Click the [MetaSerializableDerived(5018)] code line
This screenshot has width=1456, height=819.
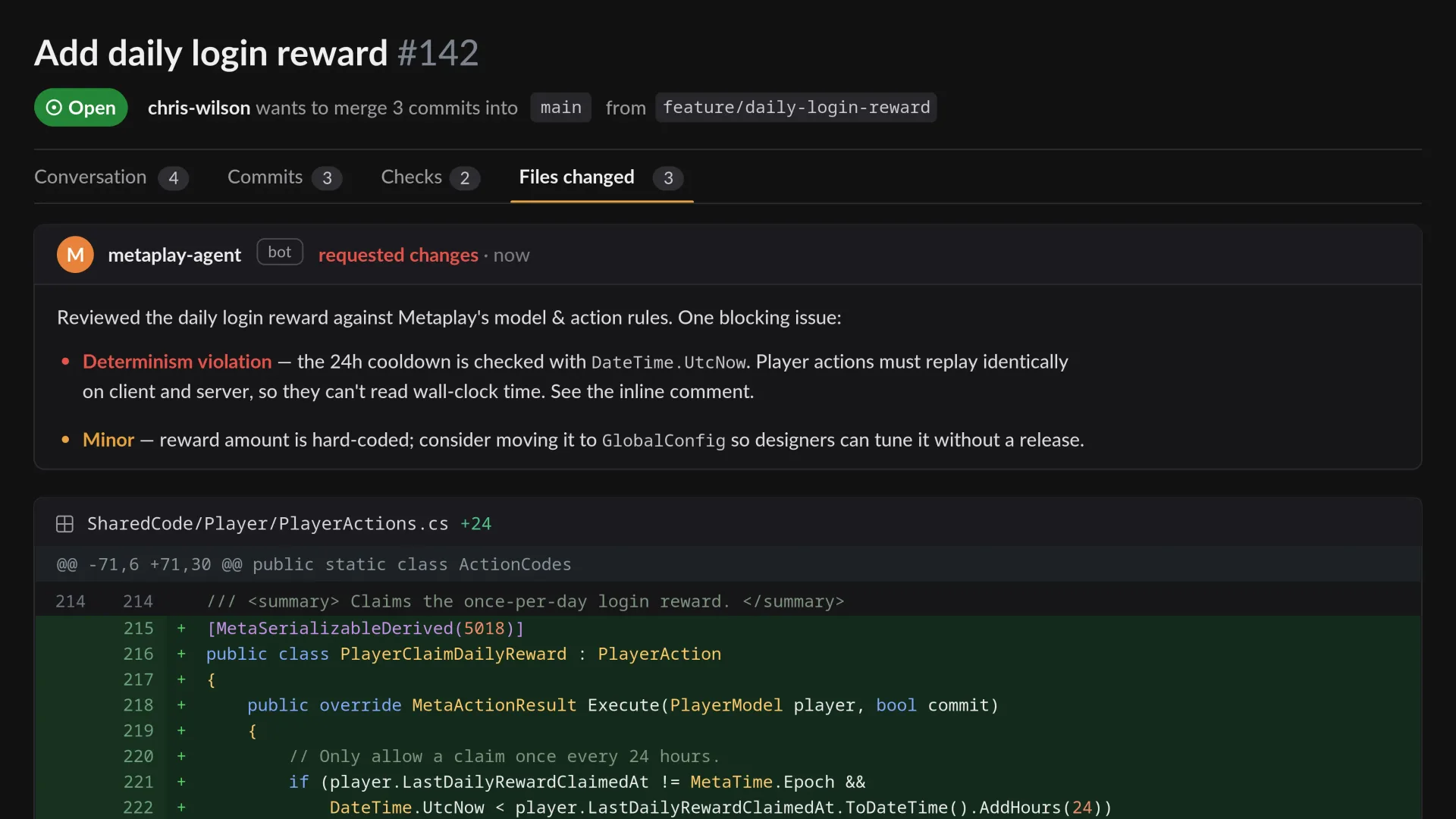(366, 629)
